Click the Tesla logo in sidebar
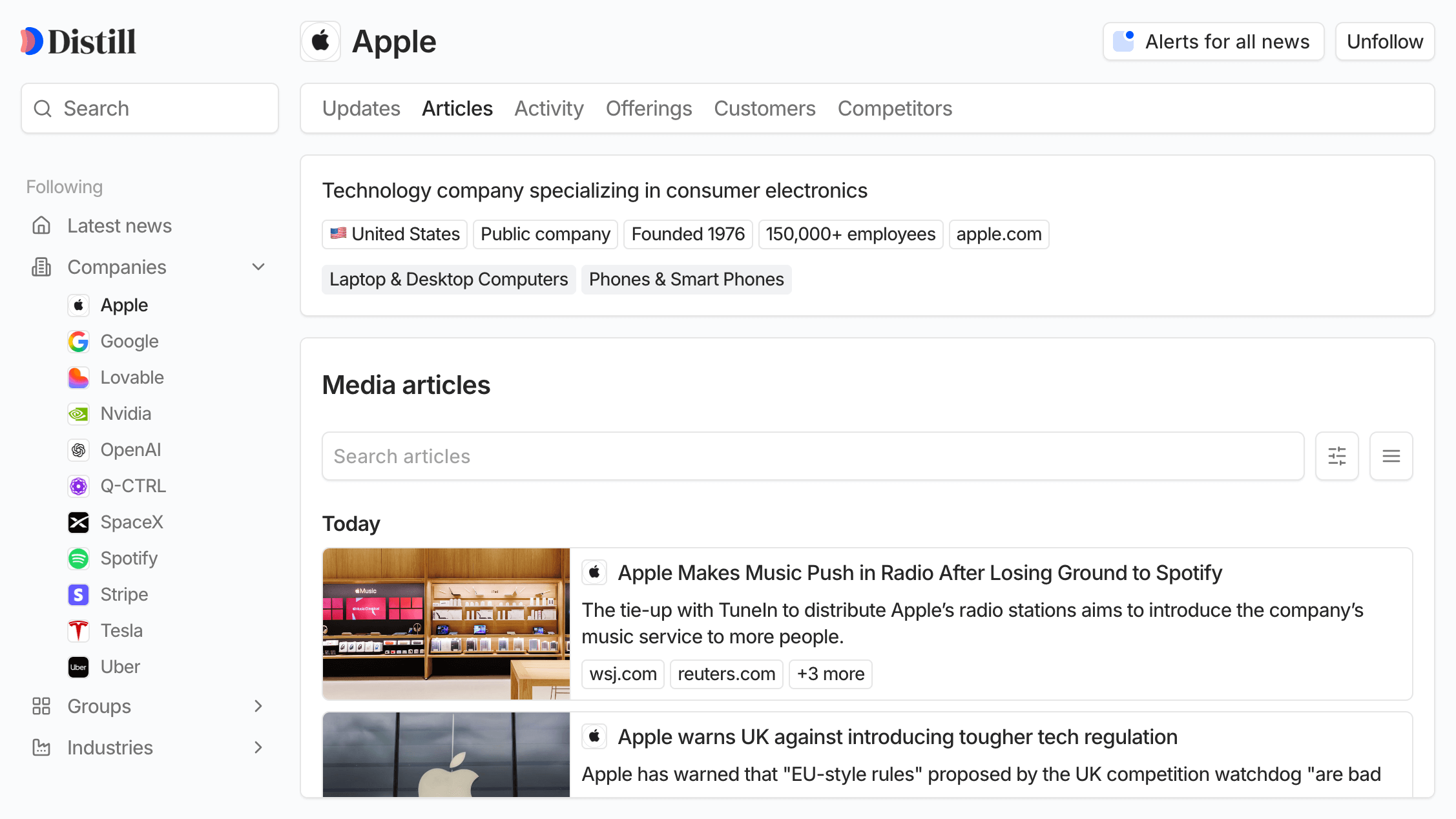This screenshot has height=819, width=1456. pos(78,631)
